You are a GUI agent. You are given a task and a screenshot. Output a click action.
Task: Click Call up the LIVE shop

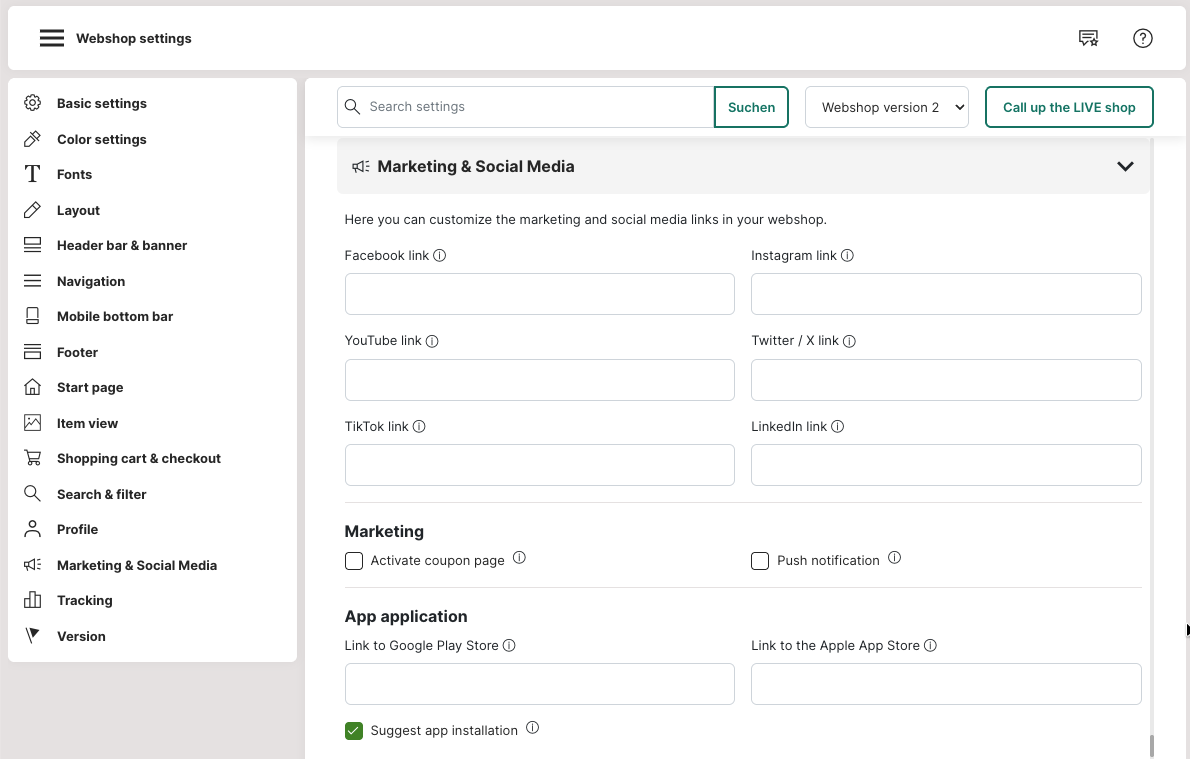click(x=1068, y=107)
